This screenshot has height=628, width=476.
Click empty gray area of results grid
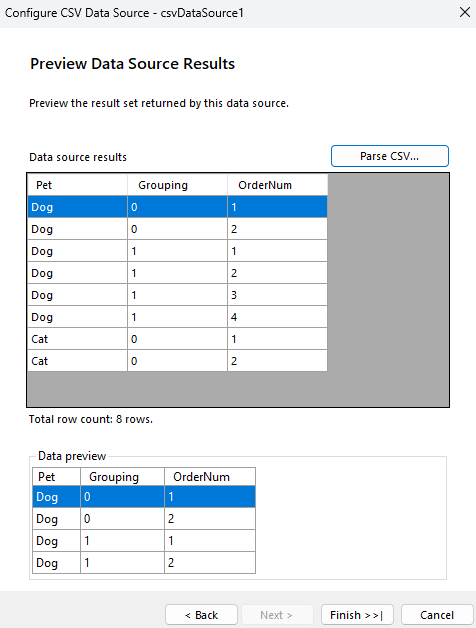point(388,280)
